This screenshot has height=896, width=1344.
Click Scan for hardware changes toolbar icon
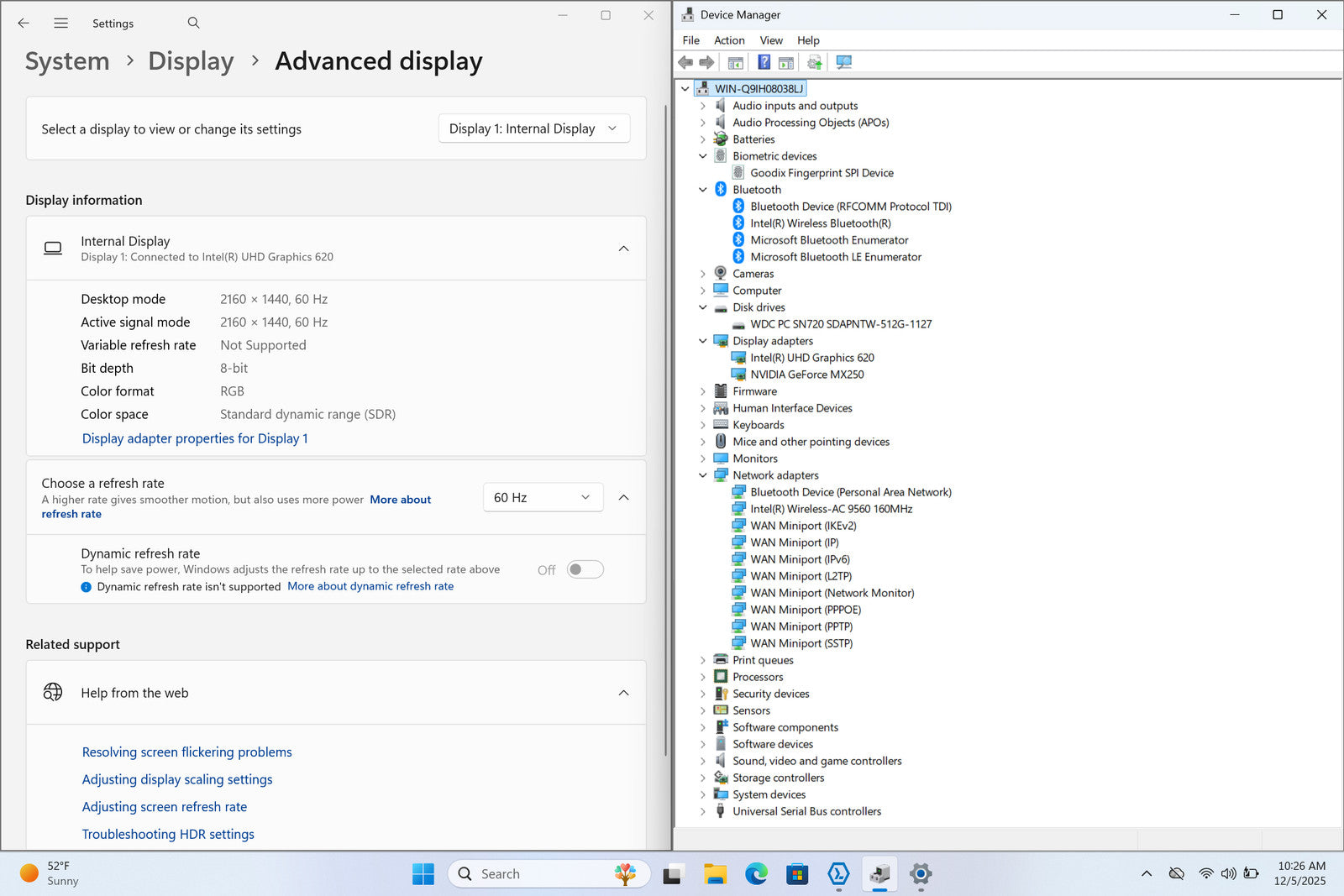click(x=844, y=62)
